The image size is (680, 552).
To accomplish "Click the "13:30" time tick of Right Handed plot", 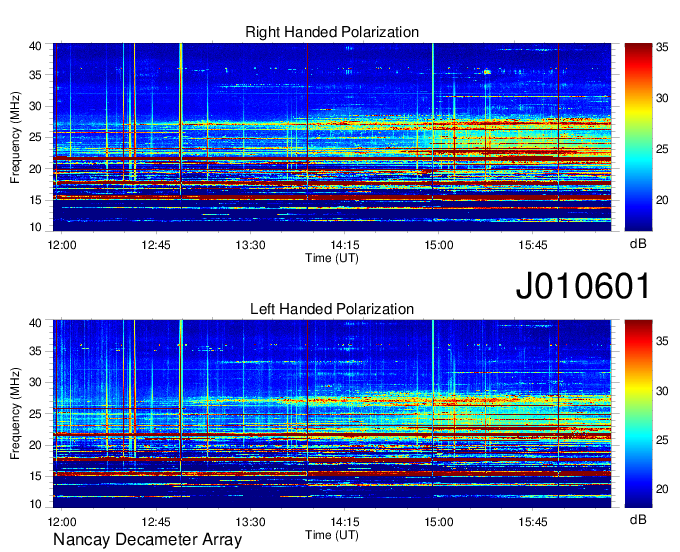I will tap(251, 245).
